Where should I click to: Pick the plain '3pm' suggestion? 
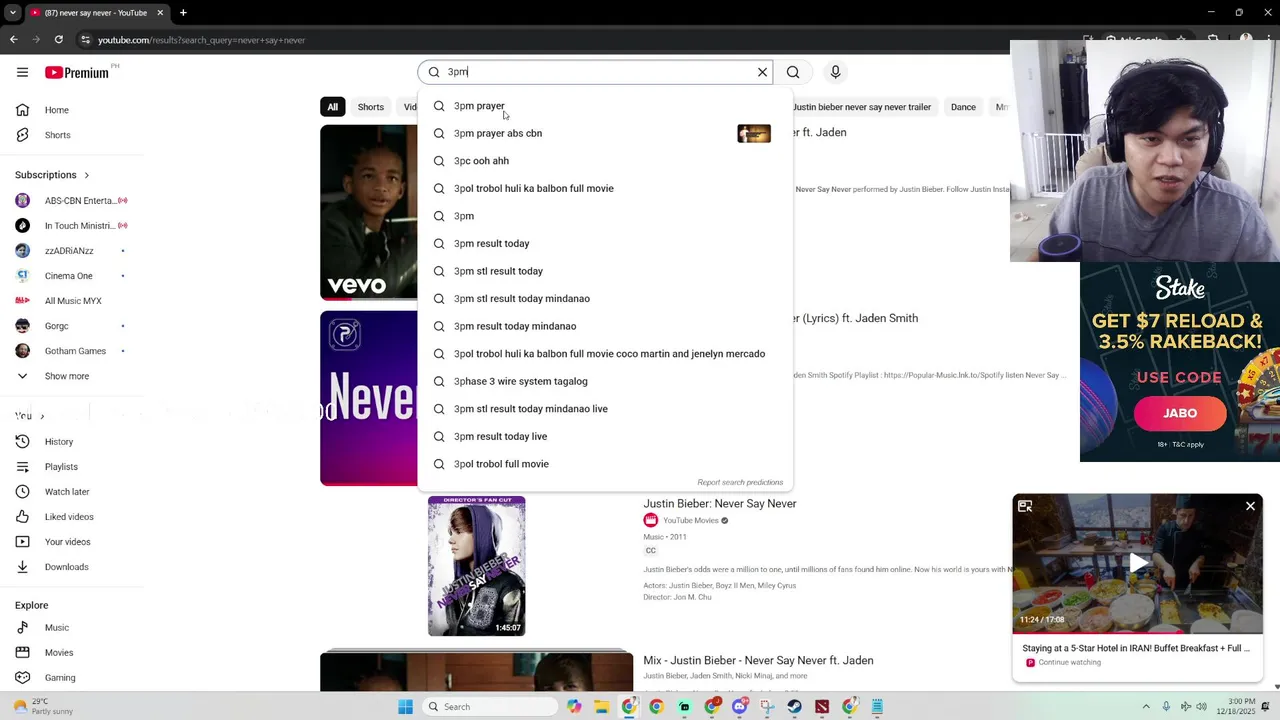[x=605, y=216]
